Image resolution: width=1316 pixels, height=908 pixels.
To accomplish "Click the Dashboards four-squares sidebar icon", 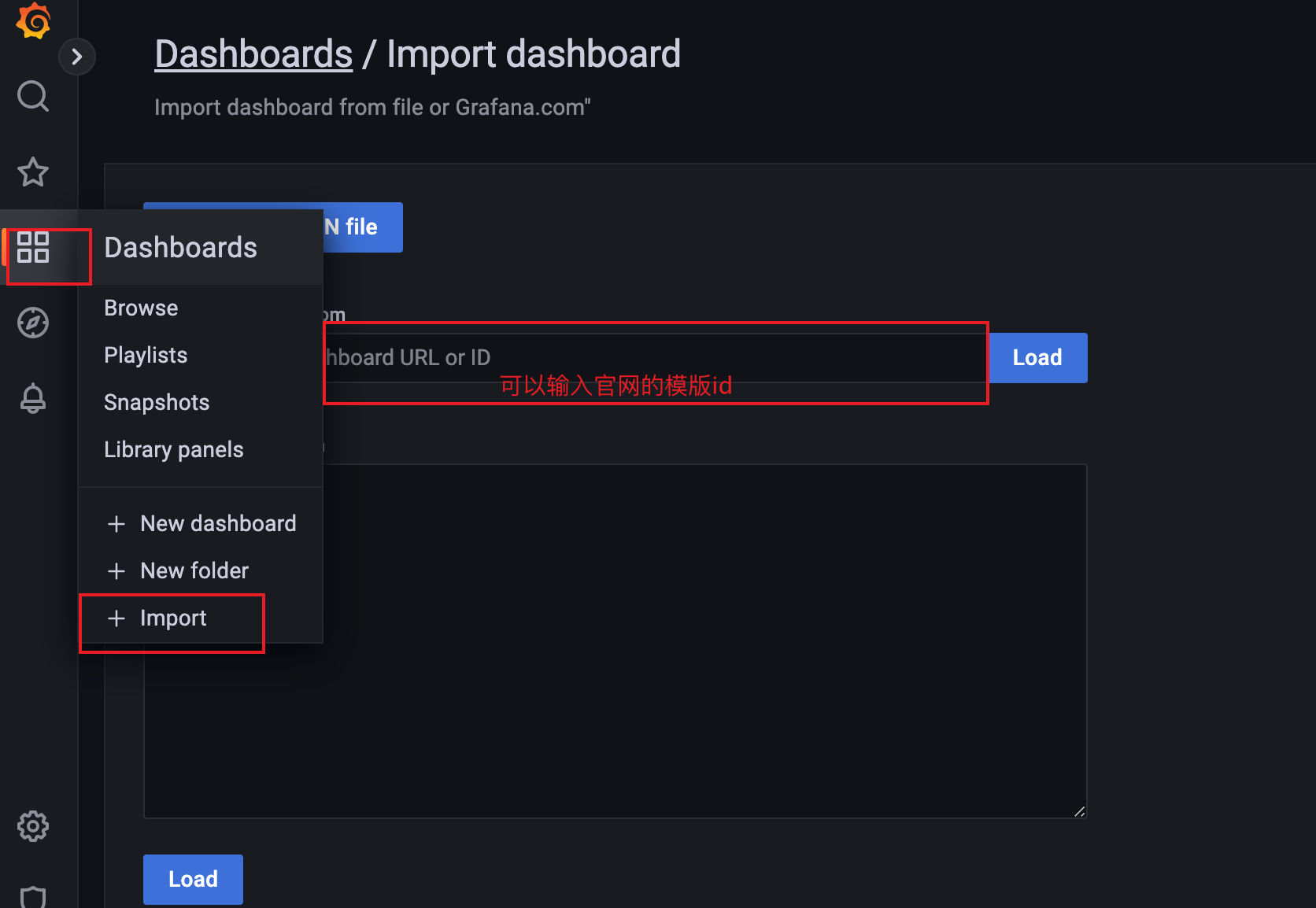I will pos(33,247).
